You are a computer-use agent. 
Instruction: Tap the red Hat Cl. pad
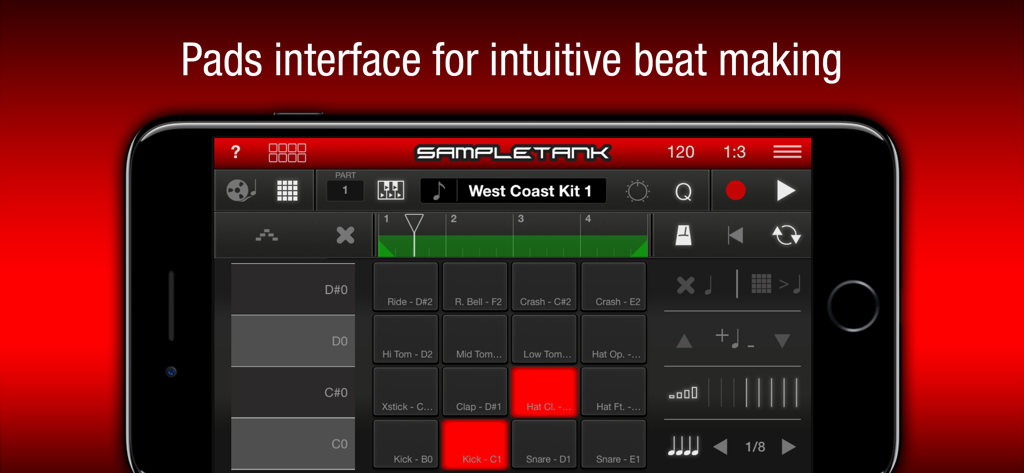544,391
